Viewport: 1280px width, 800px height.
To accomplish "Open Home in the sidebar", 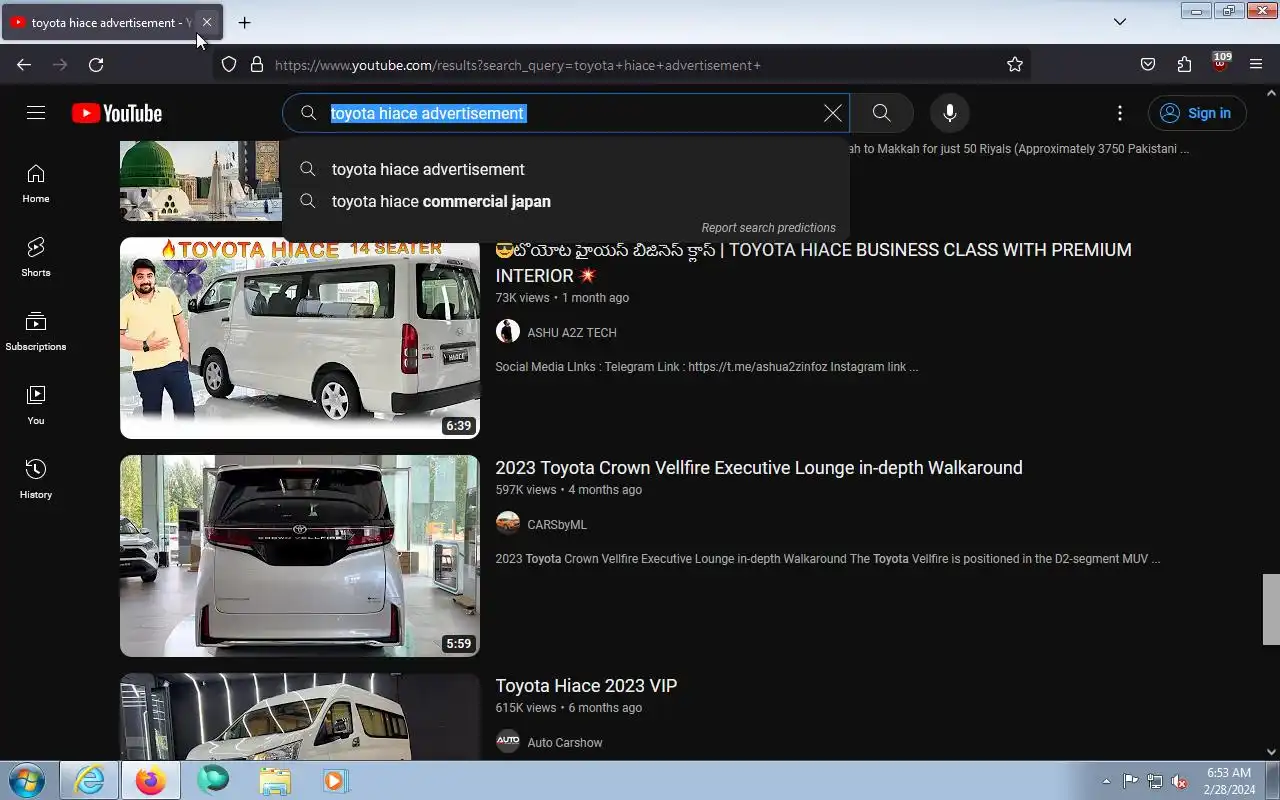I will click(36, 184).
